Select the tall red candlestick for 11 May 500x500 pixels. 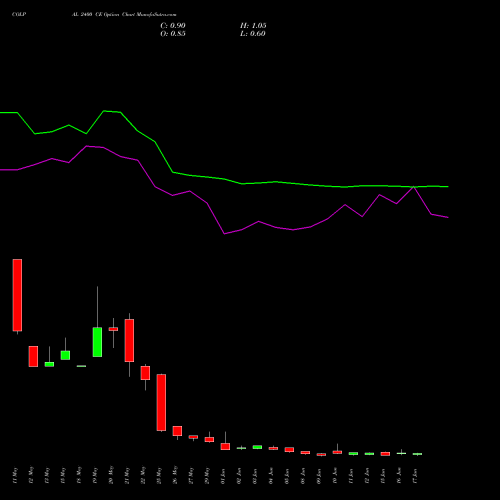(x=17, y=295)
